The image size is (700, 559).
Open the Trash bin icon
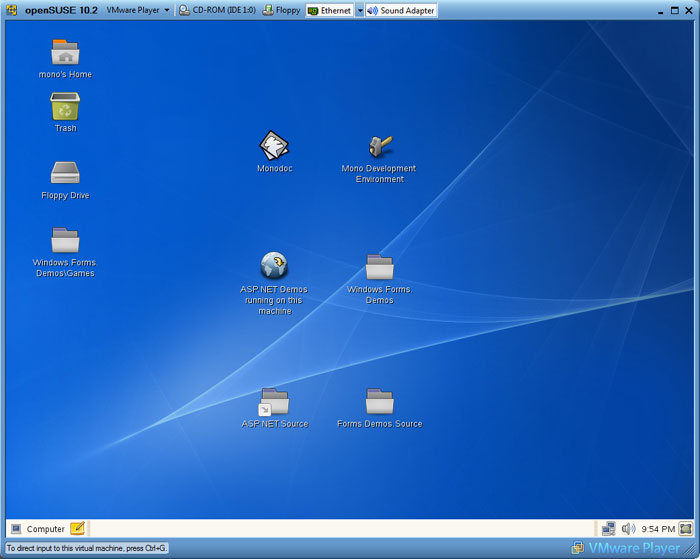pos(65,107)
